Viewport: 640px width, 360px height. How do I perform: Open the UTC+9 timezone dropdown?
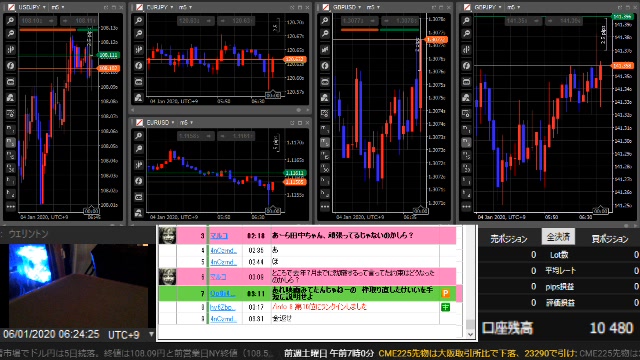151,335
